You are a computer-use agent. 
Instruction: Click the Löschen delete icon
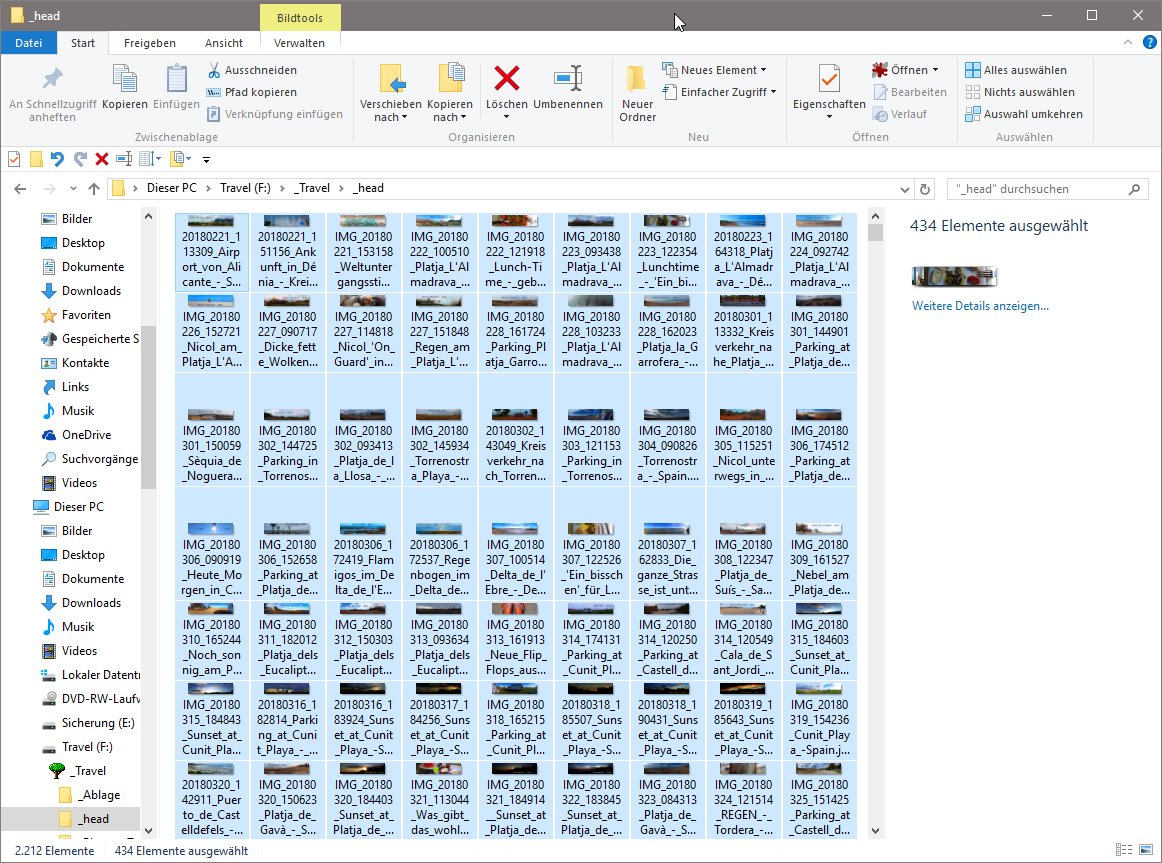(x=507, y=79)
